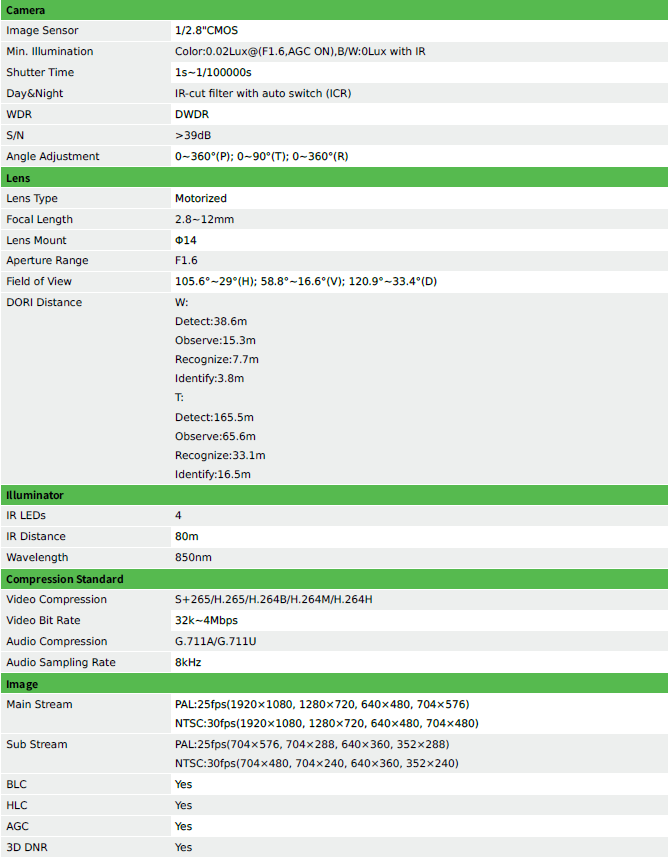Click the Illuminator section header
Image resolution: width=669 pixels, height=857 pixels.
(334, 495)
